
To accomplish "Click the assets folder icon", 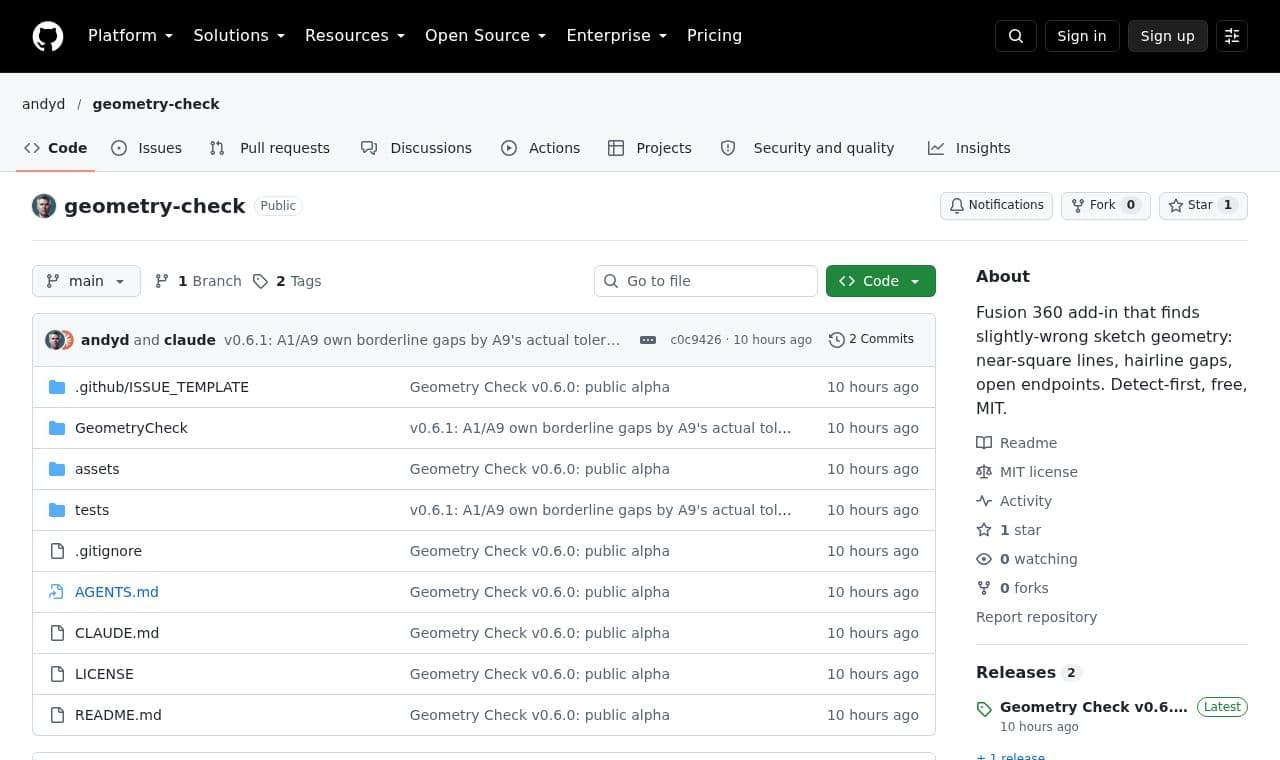I will pos(57,469).
